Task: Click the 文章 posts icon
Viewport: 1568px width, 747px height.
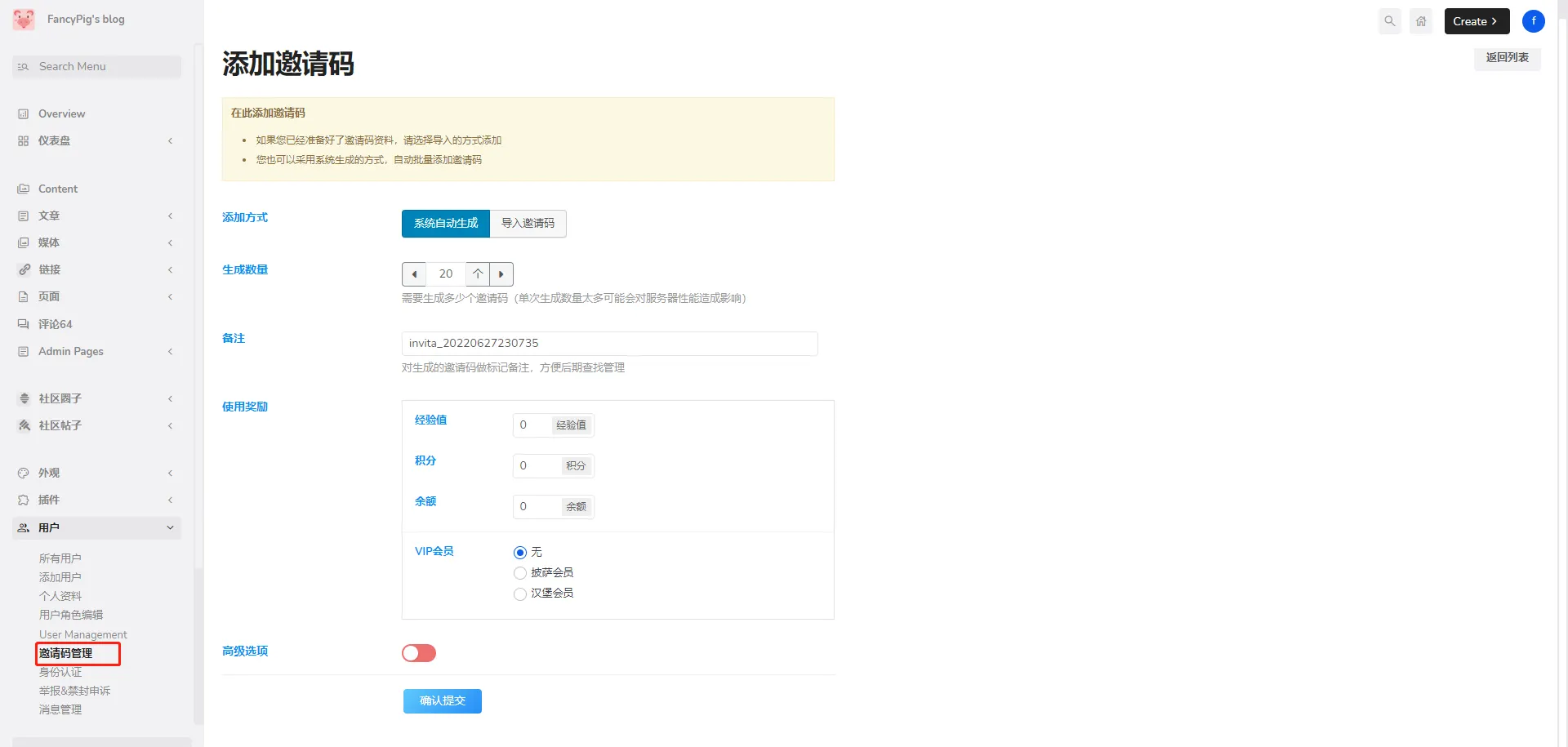Action: click(24, 216)
